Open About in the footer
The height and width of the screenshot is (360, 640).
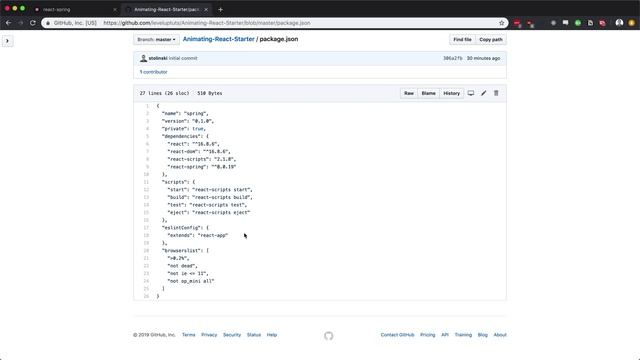500,335
